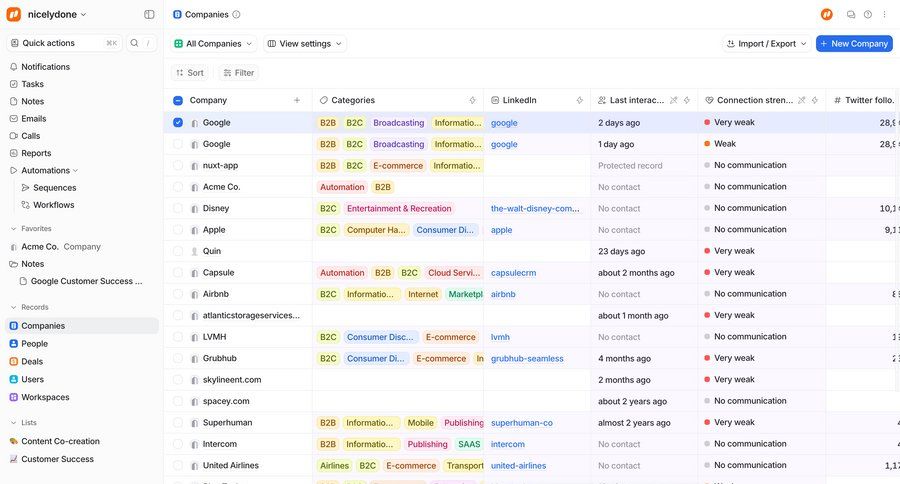
Task: Open the chat comments icon in header
Action: pos(851,14)
